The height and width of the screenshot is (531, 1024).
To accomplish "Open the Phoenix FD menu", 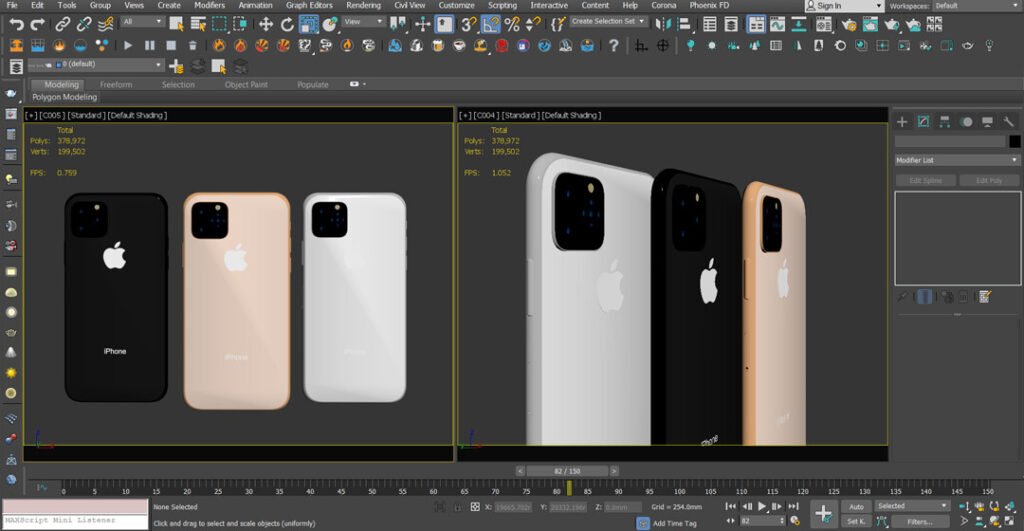I will pos(709,5).
